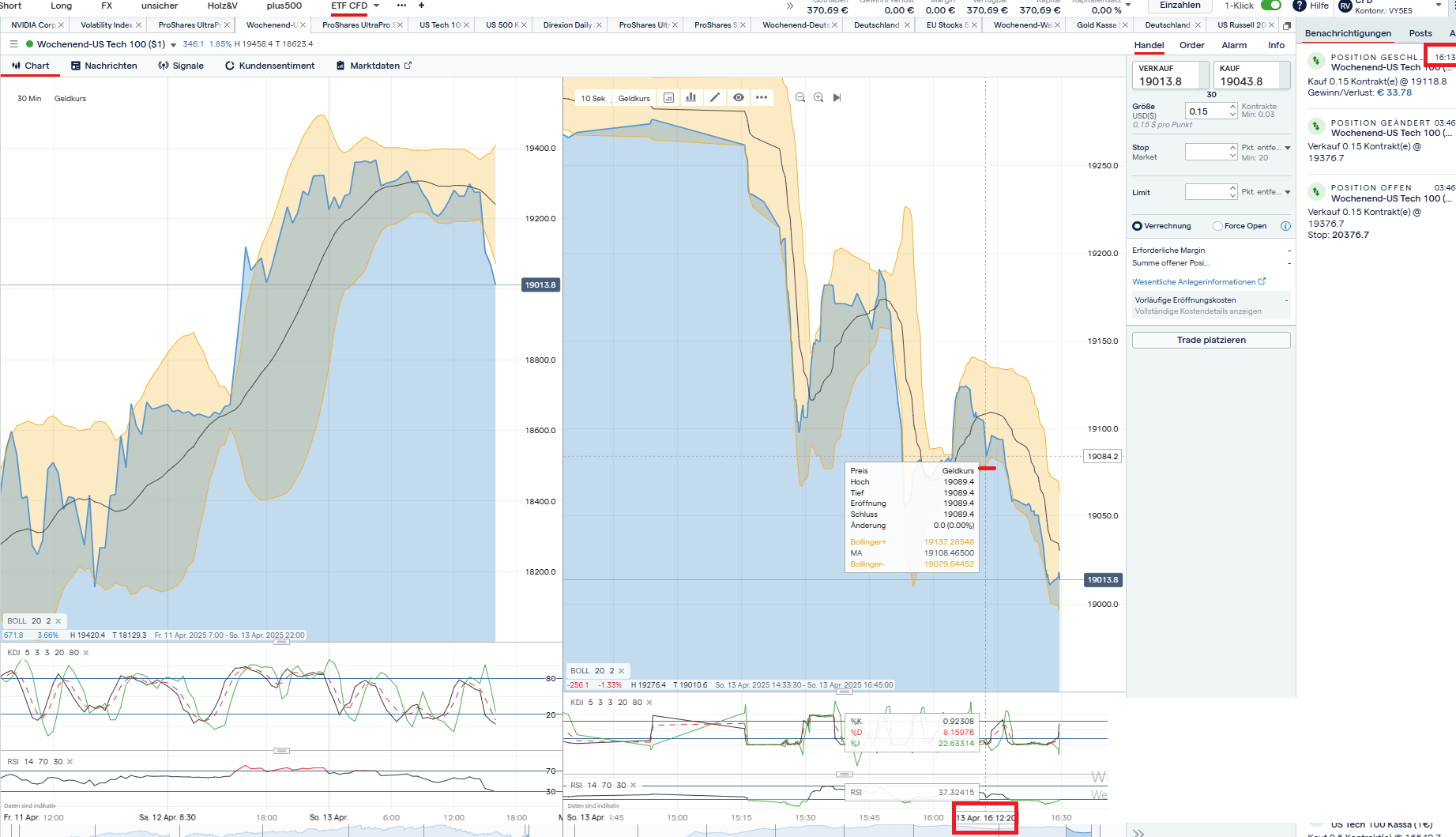Open the Info tab in the deal ticket
This screenshot has width=1456, height=837.
(1277, 45)
